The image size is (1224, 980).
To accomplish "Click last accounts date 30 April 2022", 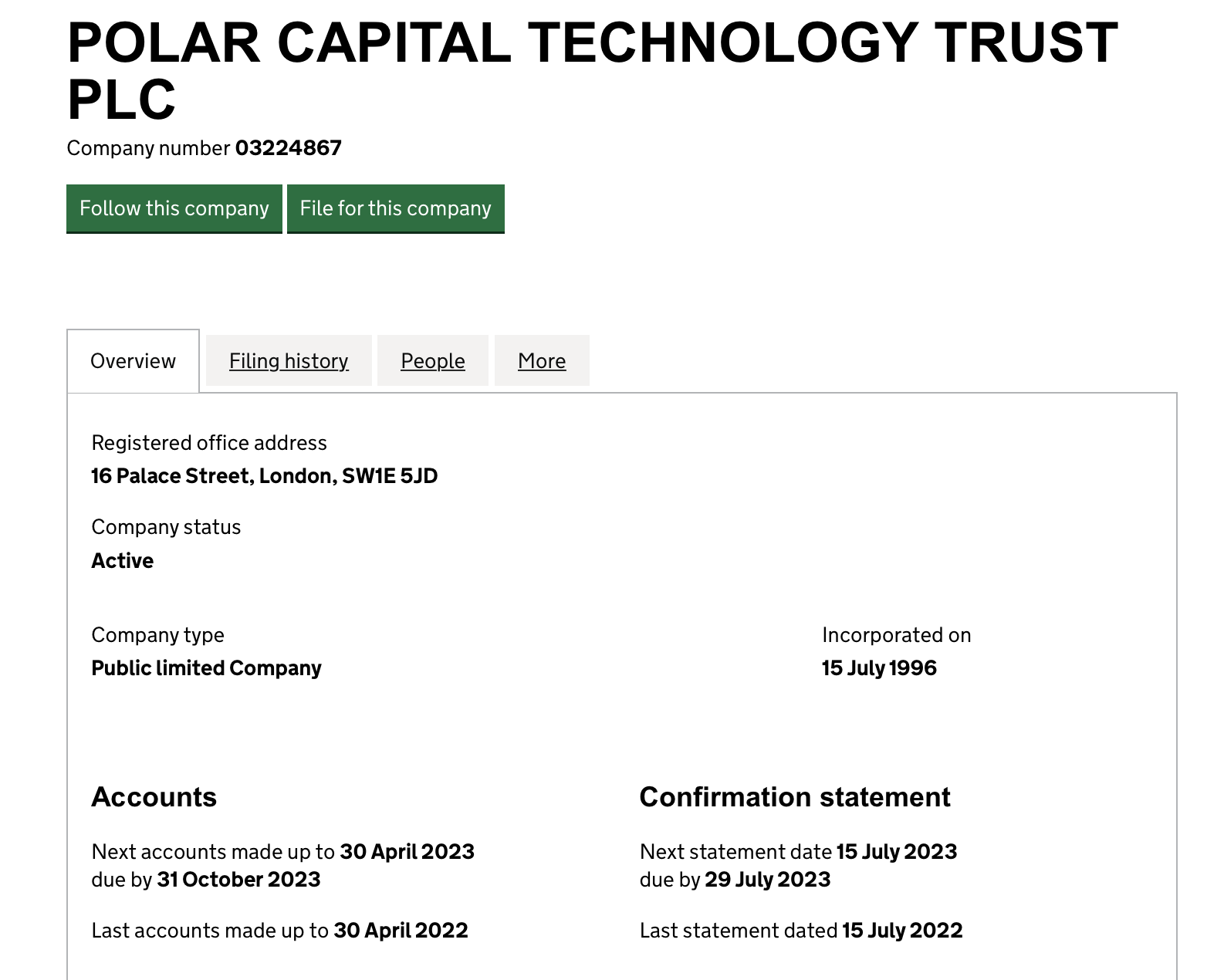I will tap(401, 931).
